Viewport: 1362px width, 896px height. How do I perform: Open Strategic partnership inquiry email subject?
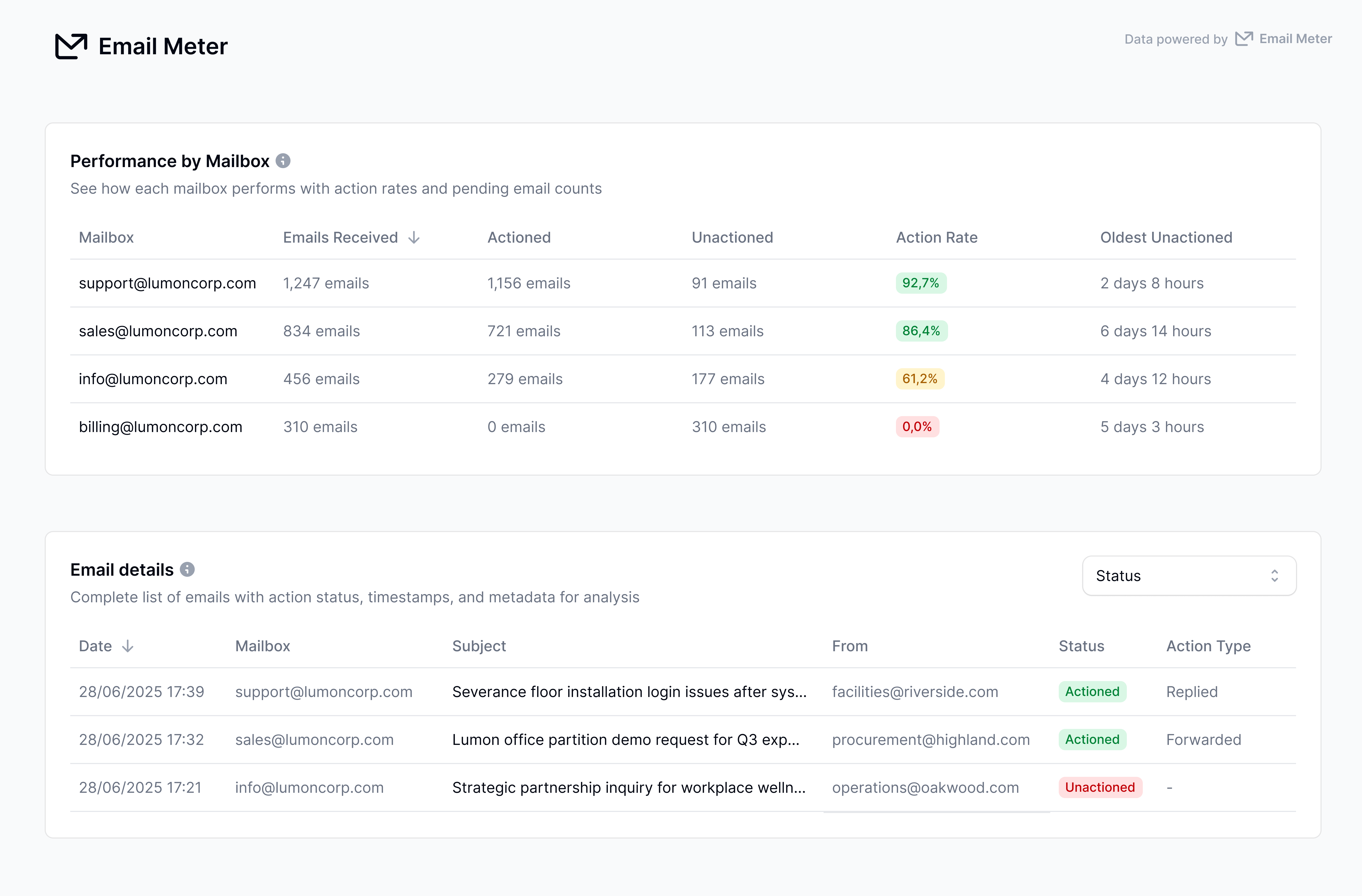point(628,787)
